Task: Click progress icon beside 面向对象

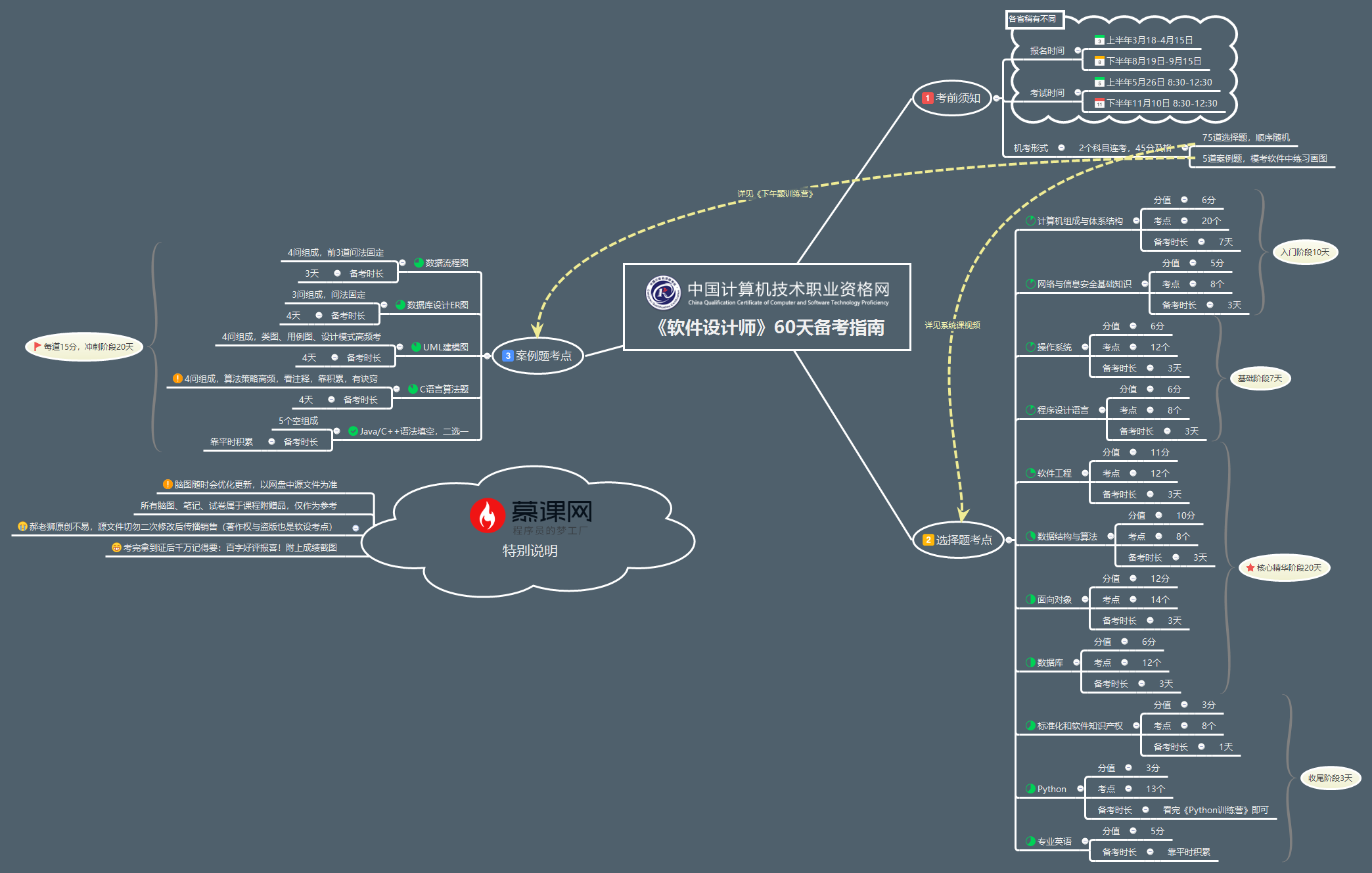Action: pyautogui.click(x=1030, y=600)
